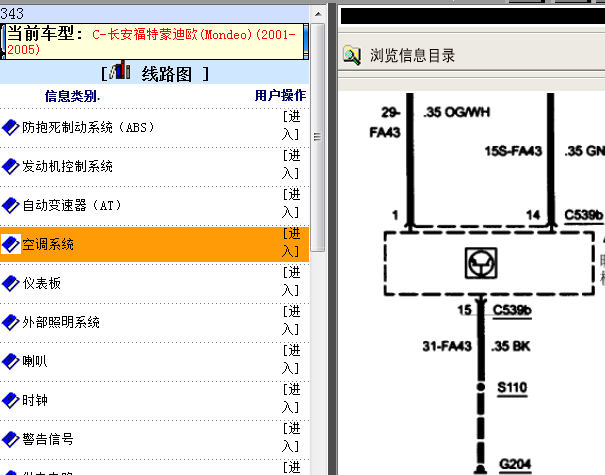Click the 15S-FA43 wire label
The image size is (605, 475).
(x=513, y=151)
